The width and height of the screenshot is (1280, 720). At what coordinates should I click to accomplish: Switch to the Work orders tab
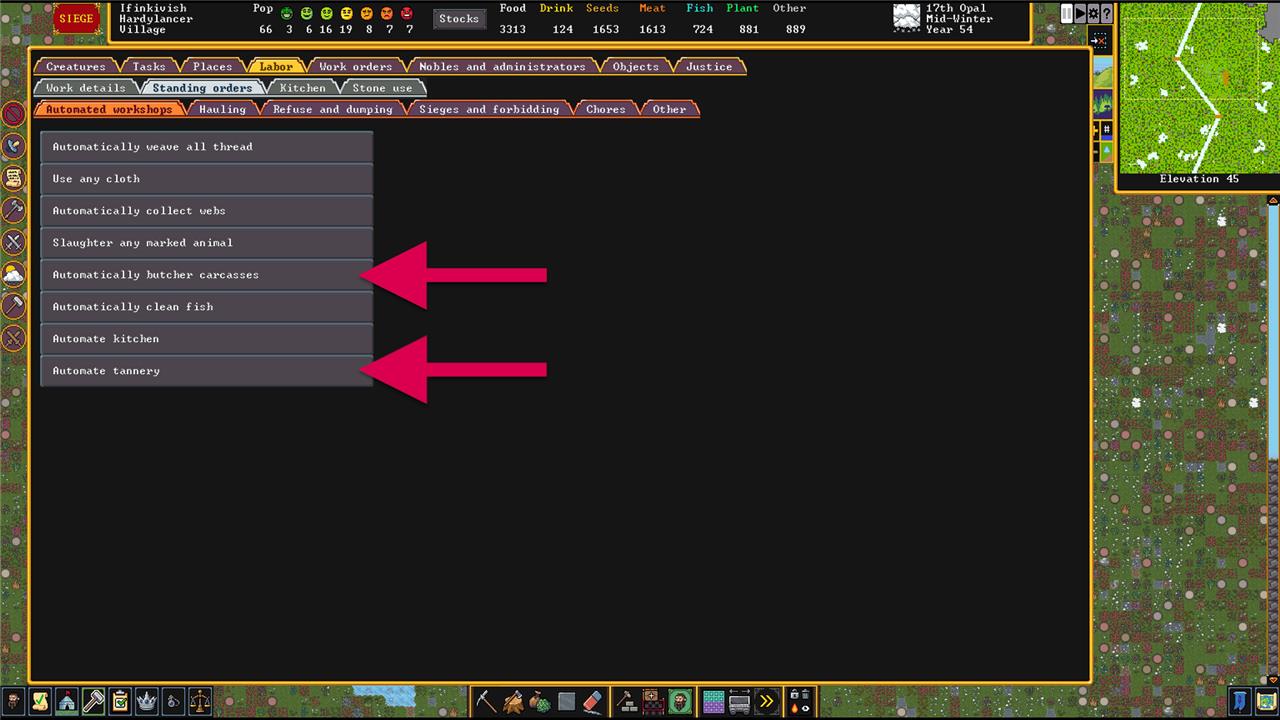355,67
